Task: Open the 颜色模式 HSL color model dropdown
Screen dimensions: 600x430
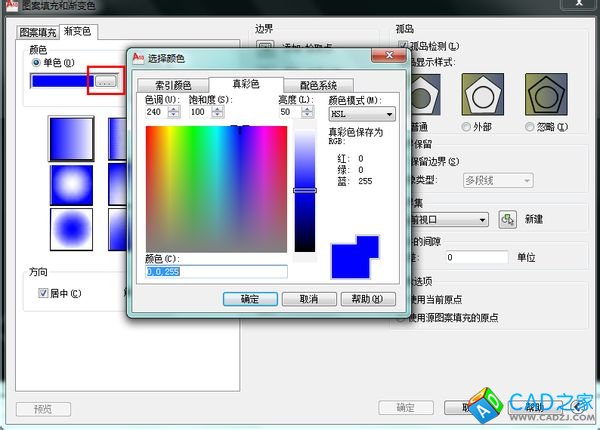Action: click(362, 115)
